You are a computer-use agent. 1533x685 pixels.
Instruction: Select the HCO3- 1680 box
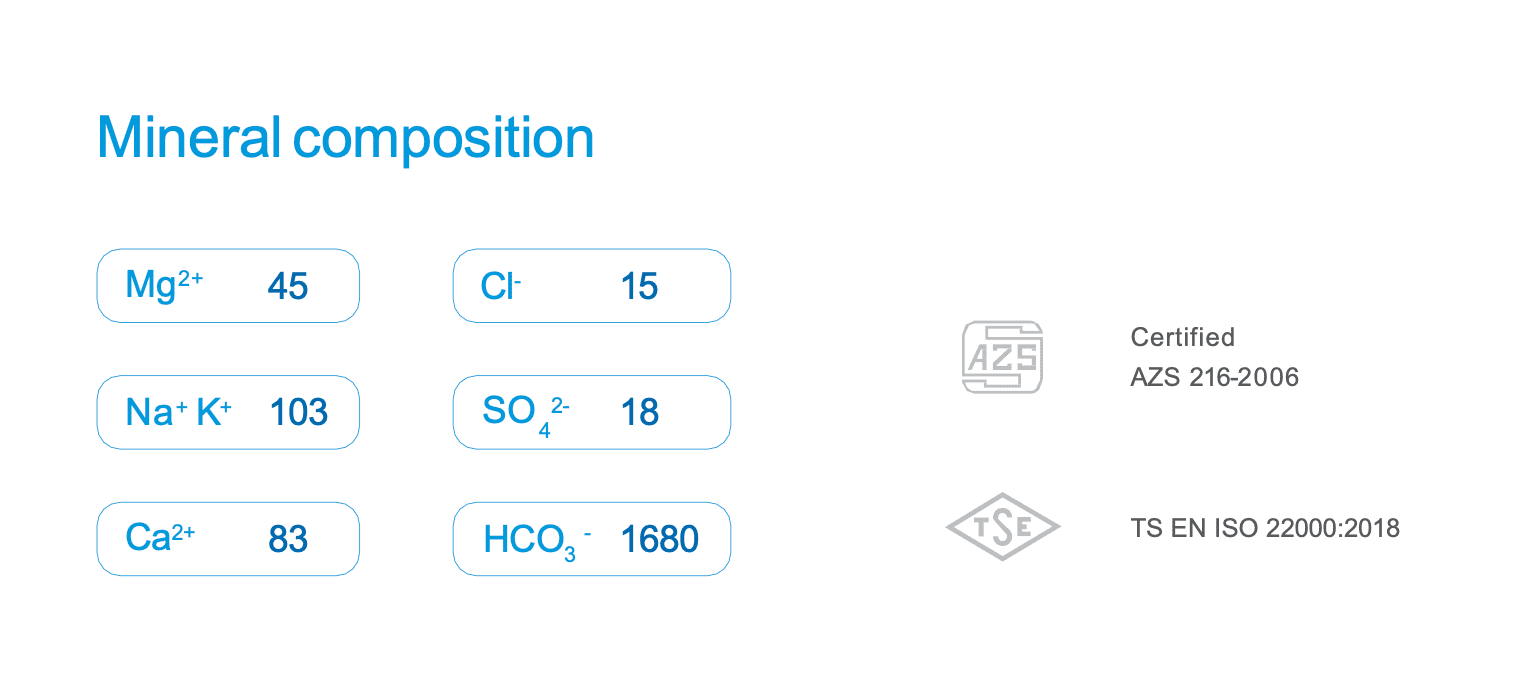point(591,539)
